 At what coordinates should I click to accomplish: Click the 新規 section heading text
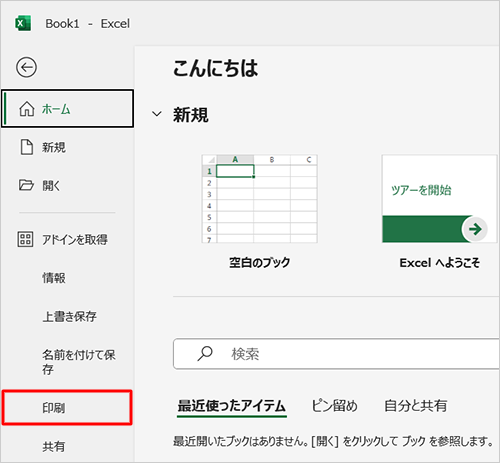click(191, 115)
